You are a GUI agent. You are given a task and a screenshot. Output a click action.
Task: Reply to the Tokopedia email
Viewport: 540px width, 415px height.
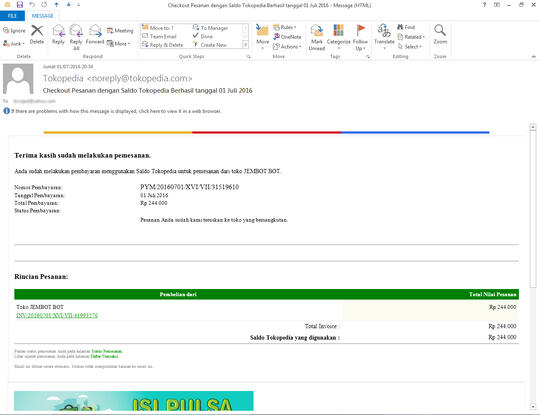click(x=59, y=35)
